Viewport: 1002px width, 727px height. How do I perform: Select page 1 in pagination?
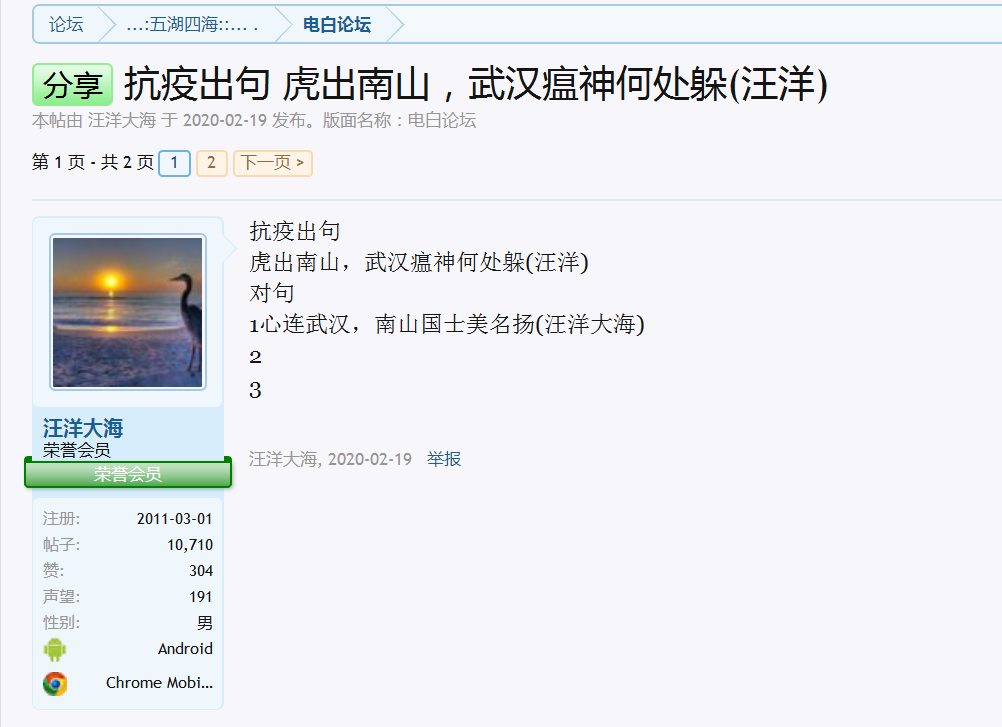pos(174,163)
